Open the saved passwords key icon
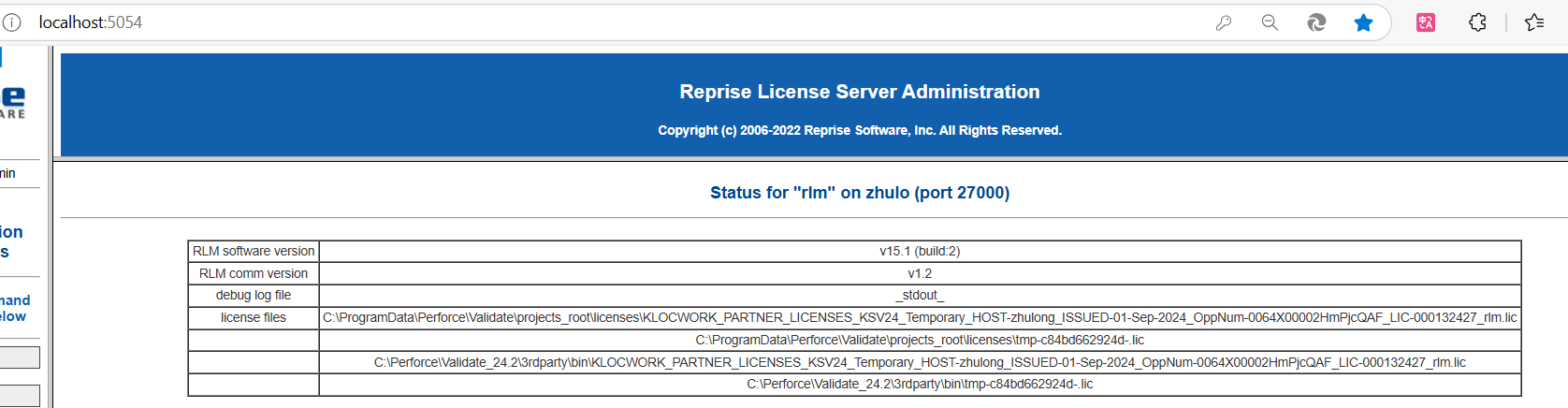 click(1224, 22)
